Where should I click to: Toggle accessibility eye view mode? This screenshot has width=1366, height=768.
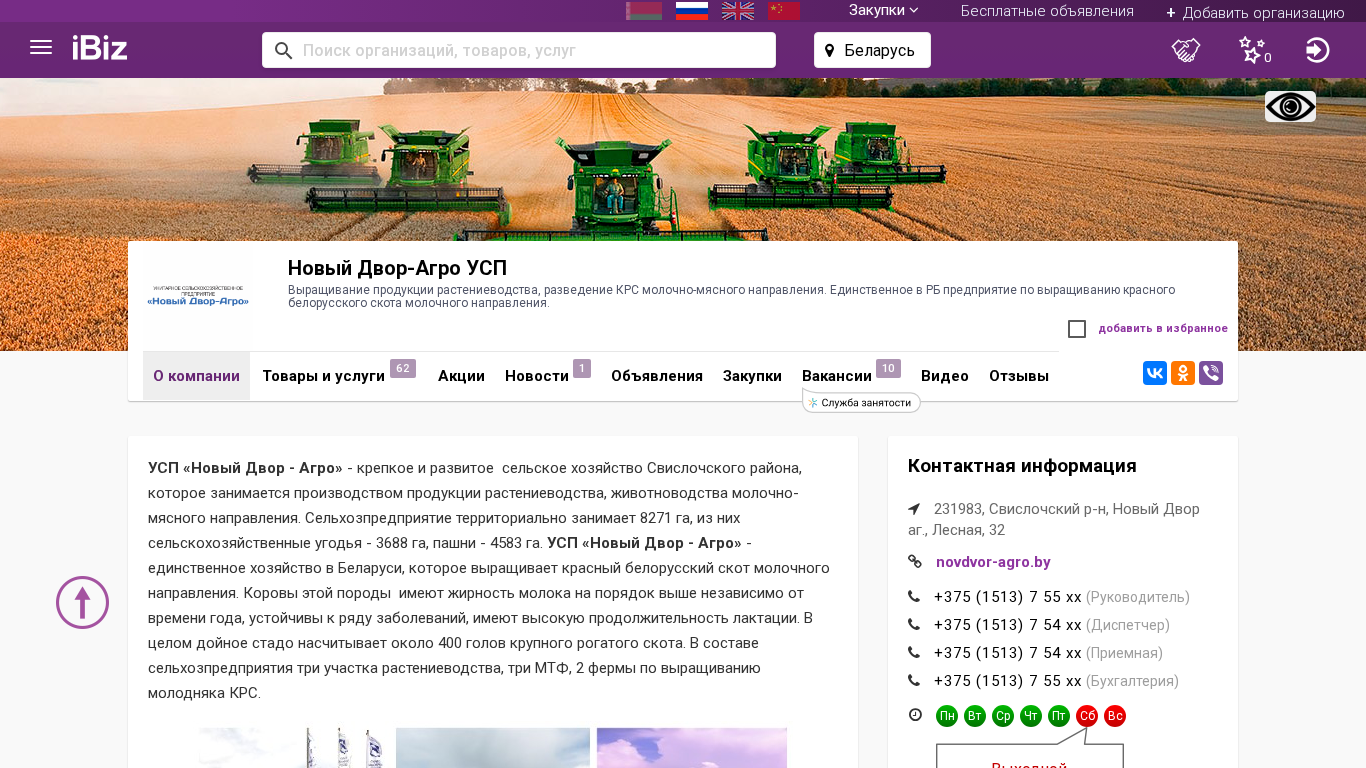point(1290,106)
